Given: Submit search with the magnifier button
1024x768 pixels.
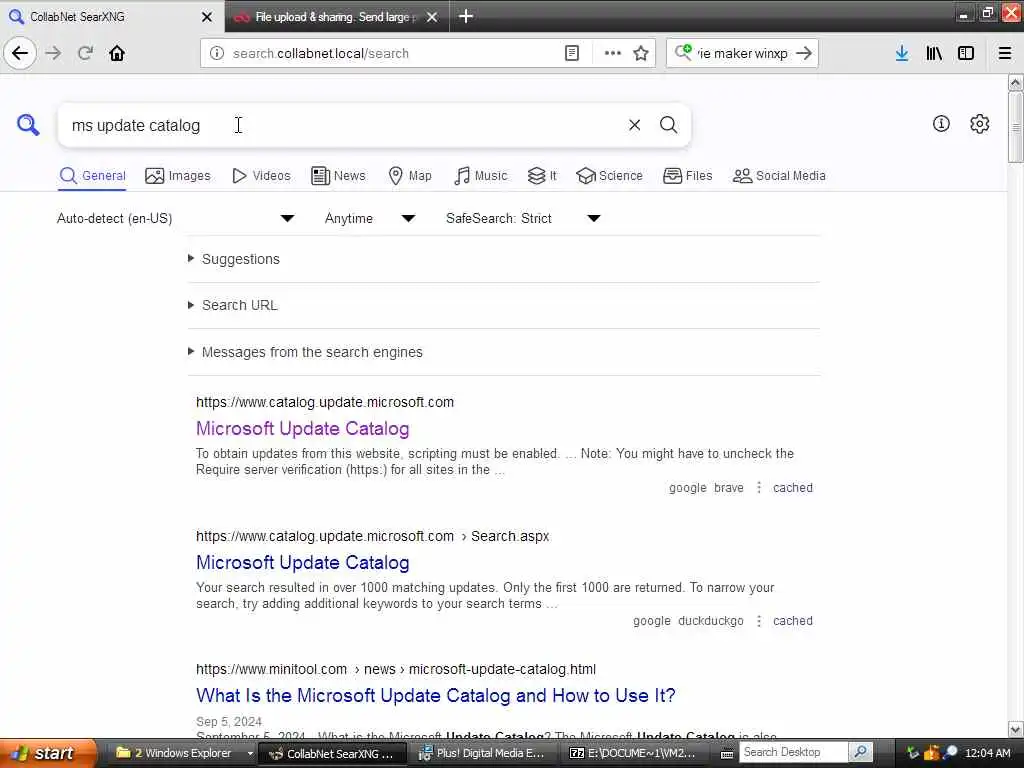Looking at the screenshot, I should point(668,125).
